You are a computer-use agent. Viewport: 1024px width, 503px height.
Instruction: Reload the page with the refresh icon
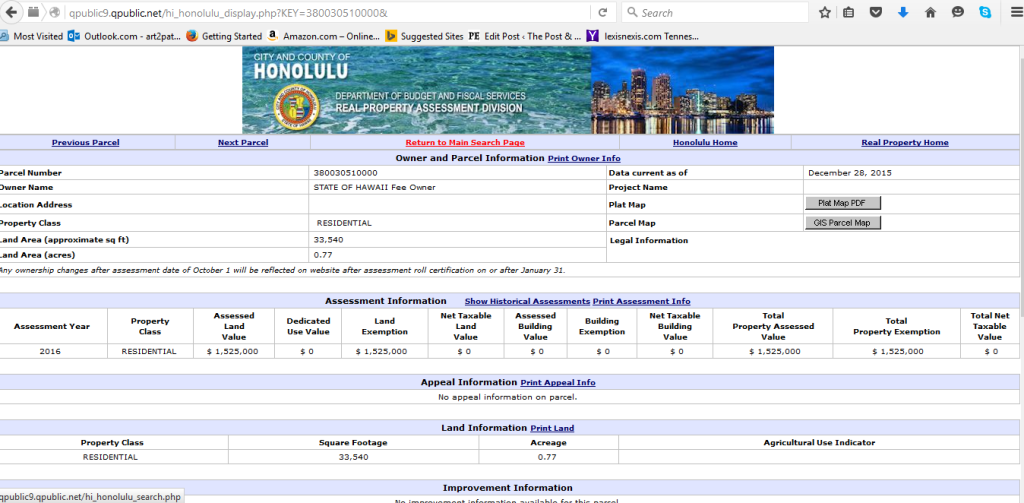coord(603,13)
